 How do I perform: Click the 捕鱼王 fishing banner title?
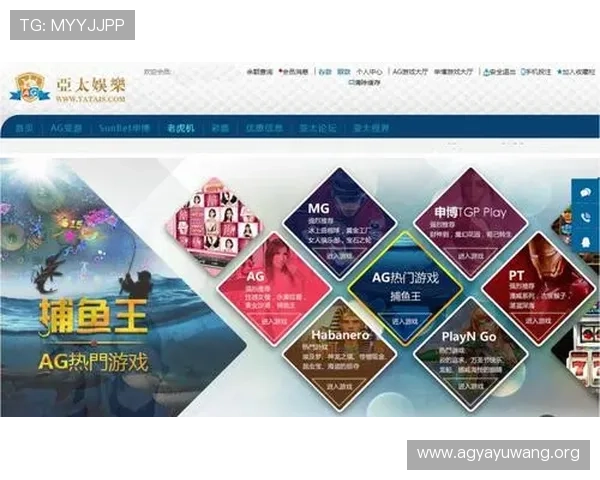click(93, 317)
